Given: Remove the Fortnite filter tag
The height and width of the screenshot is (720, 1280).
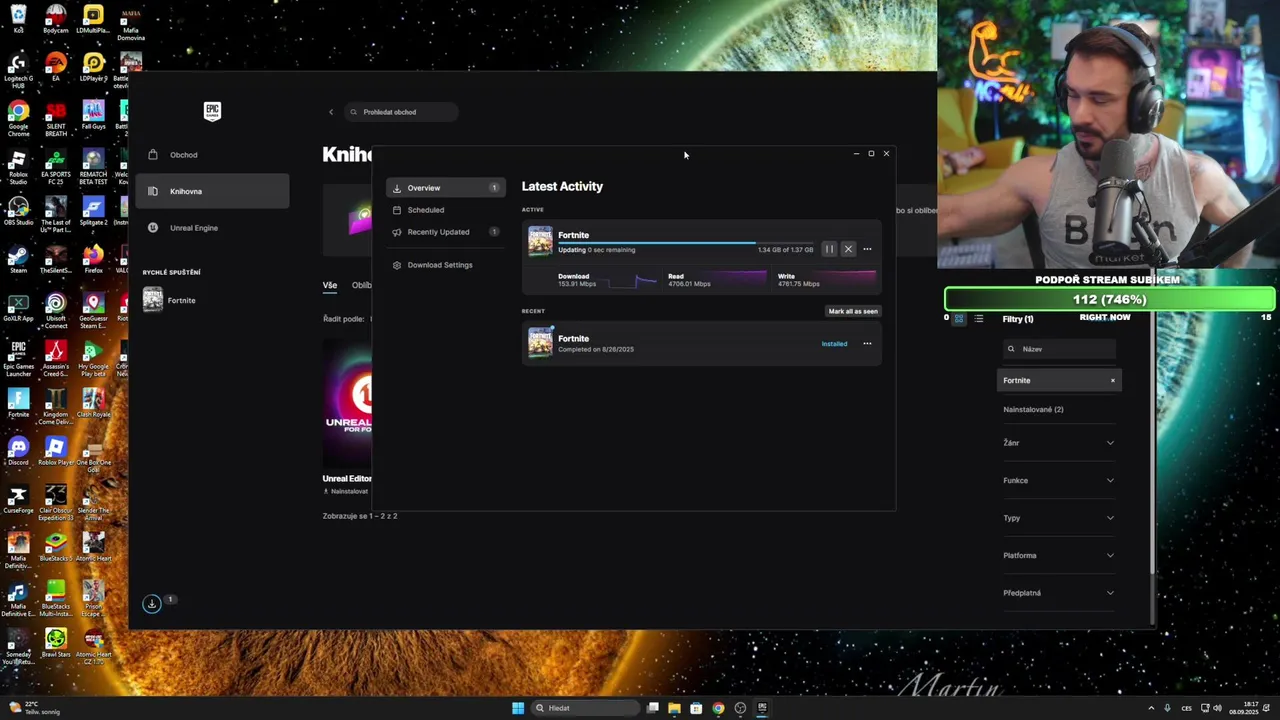Looking at the screenshot, I should click(1112, 381).
